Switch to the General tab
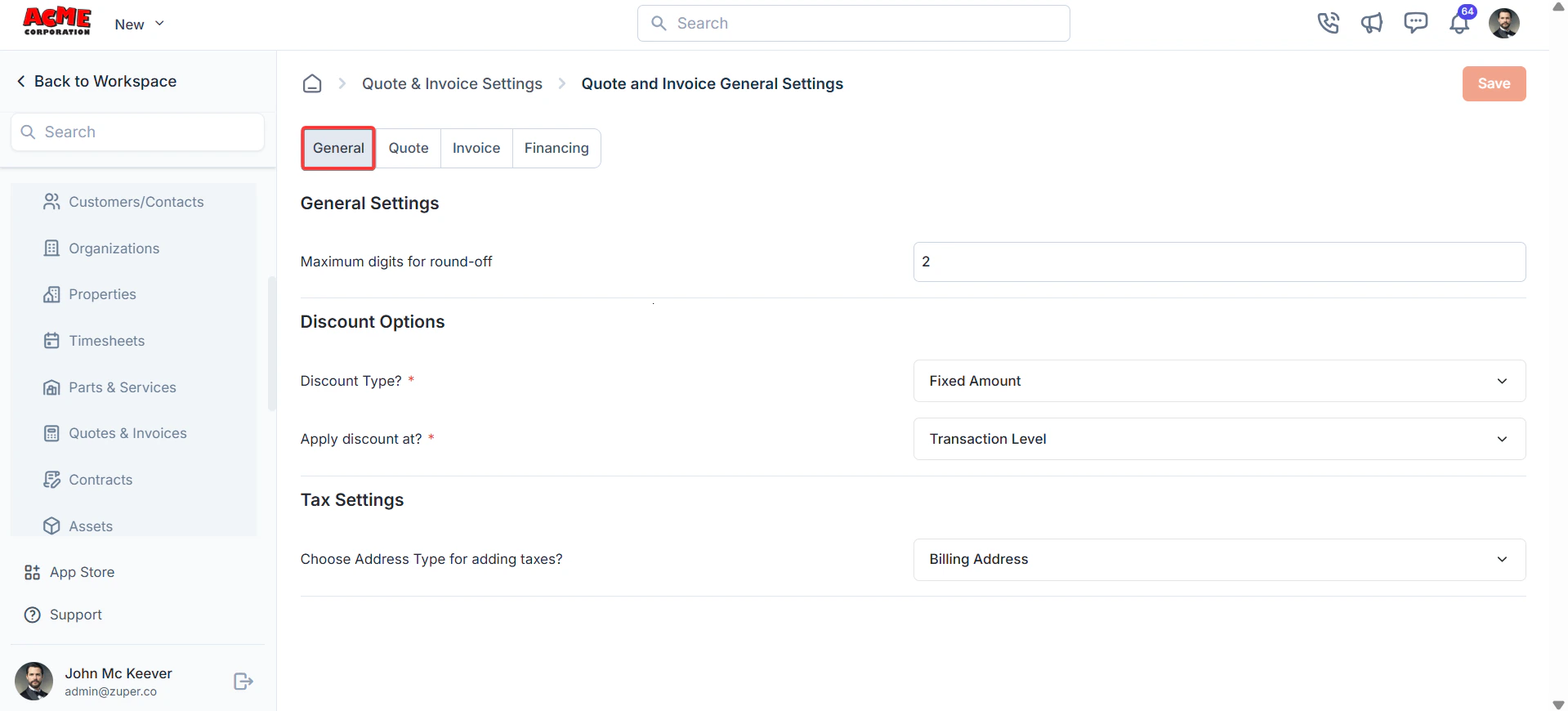 click(338, 148)
